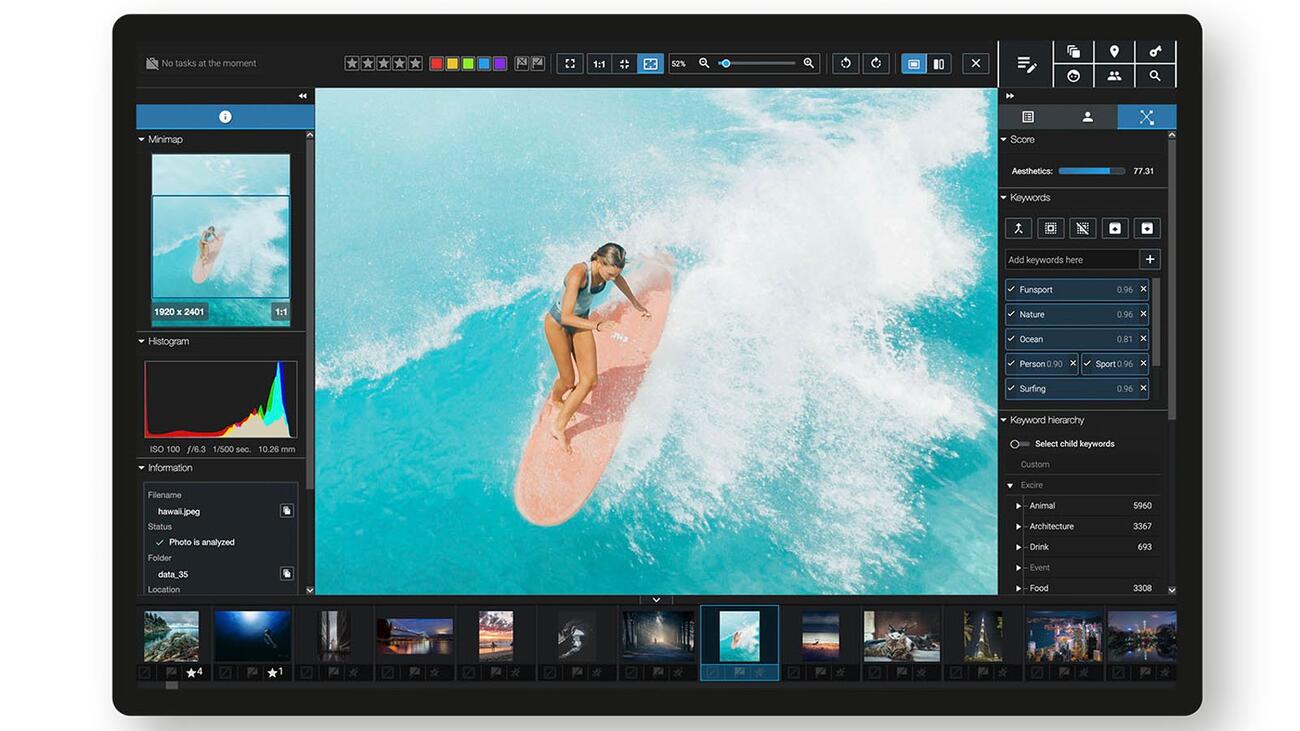The width and height of the screenshot is (1300, 731).
Task: Collapse the Histogram section
Action: 142,341
